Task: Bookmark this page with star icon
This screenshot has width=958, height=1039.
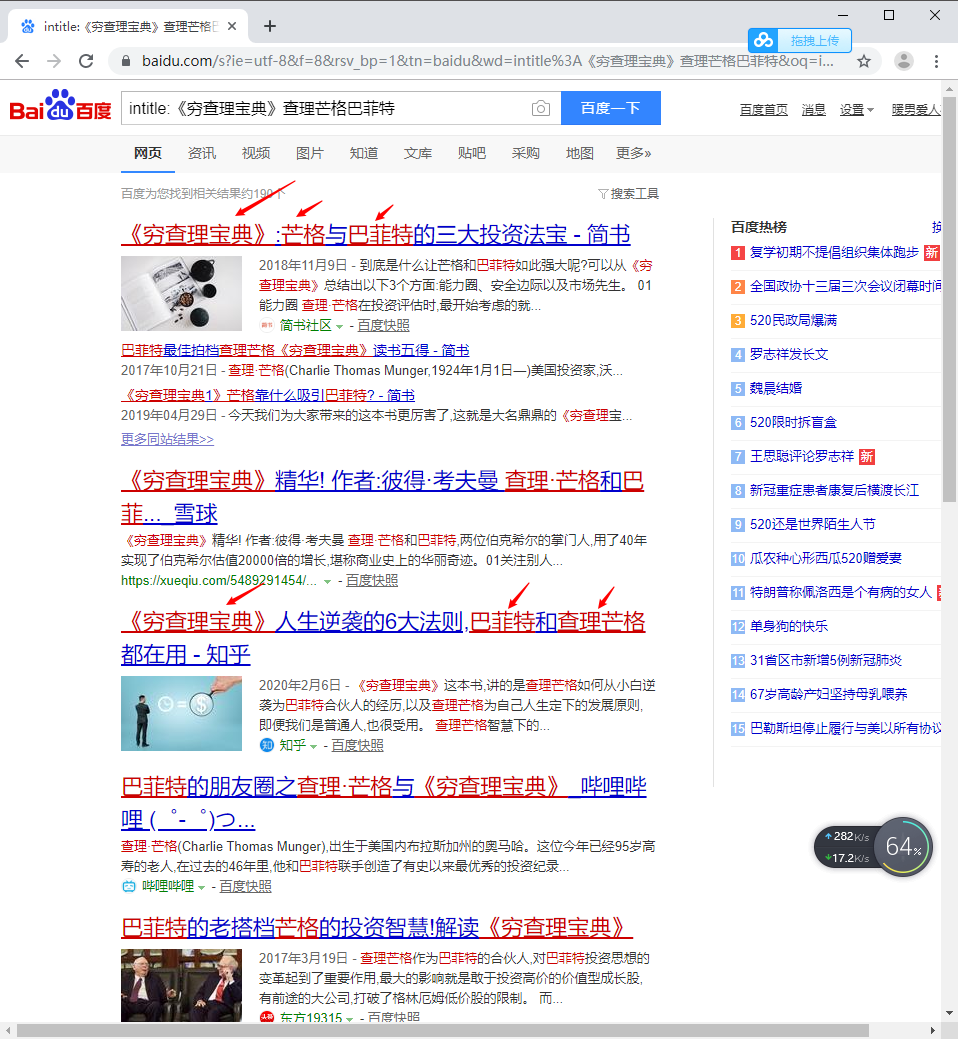Action: pos(864,62)
